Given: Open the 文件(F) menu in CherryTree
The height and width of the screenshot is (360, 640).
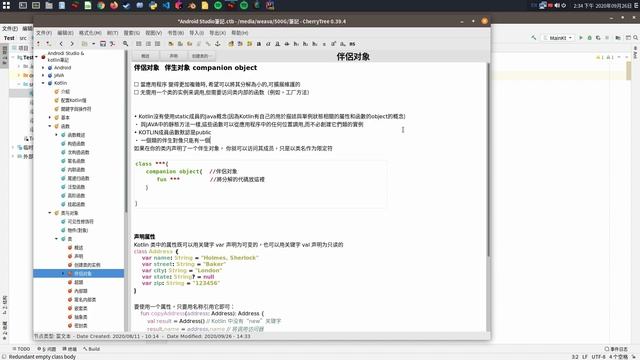Looking at the screenshot, I should click(x=44, y=33).
